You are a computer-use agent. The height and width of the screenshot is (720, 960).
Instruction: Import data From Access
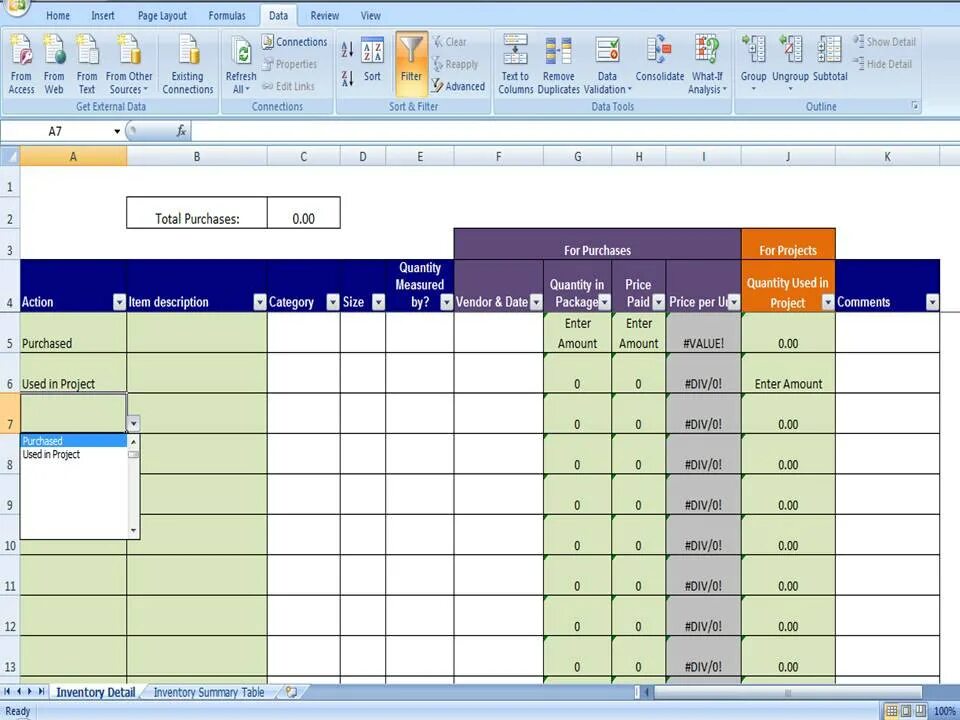tap(21, 64)
